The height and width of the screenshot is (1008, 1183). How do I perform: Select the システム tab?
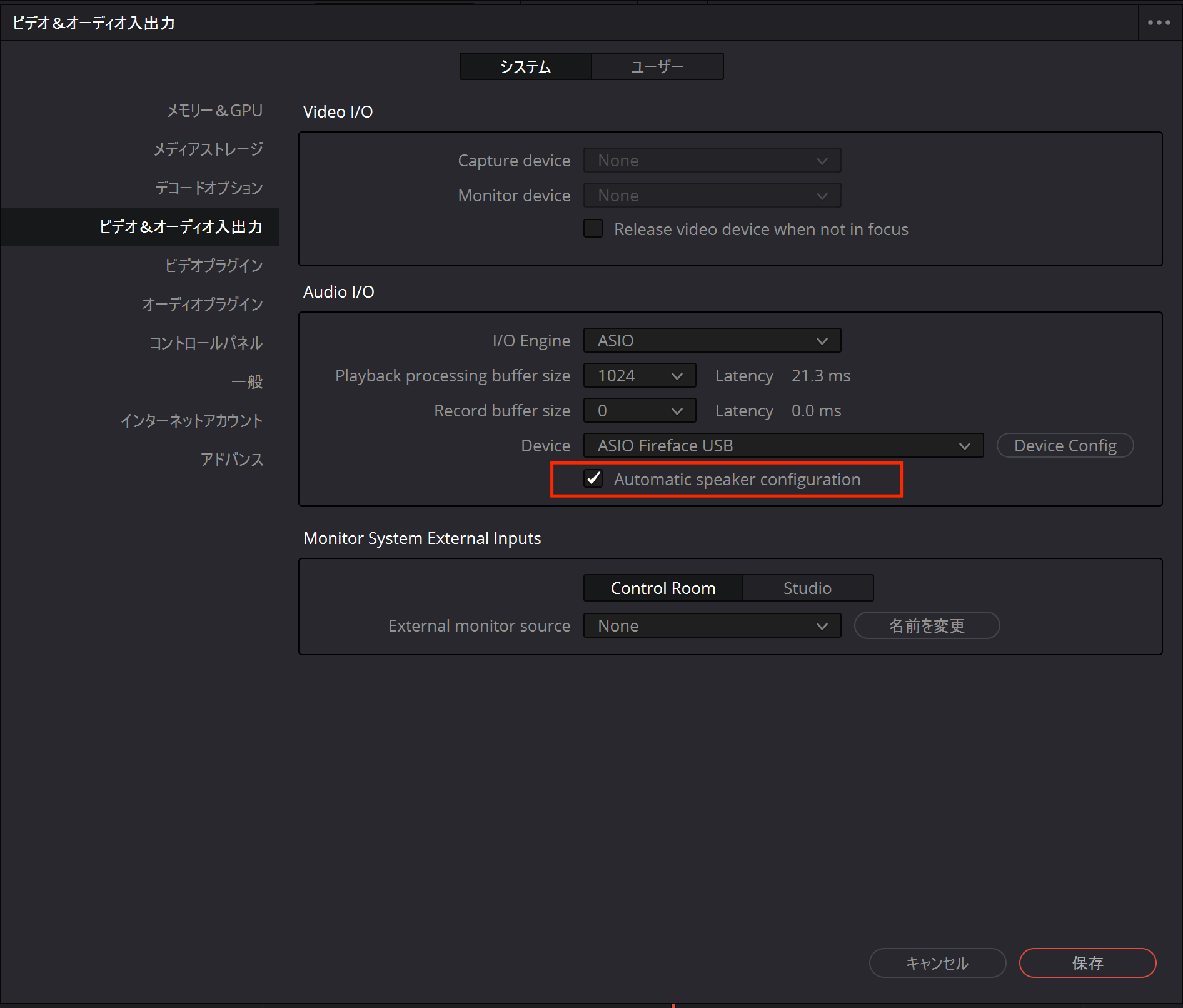click(x=525, y=66)
